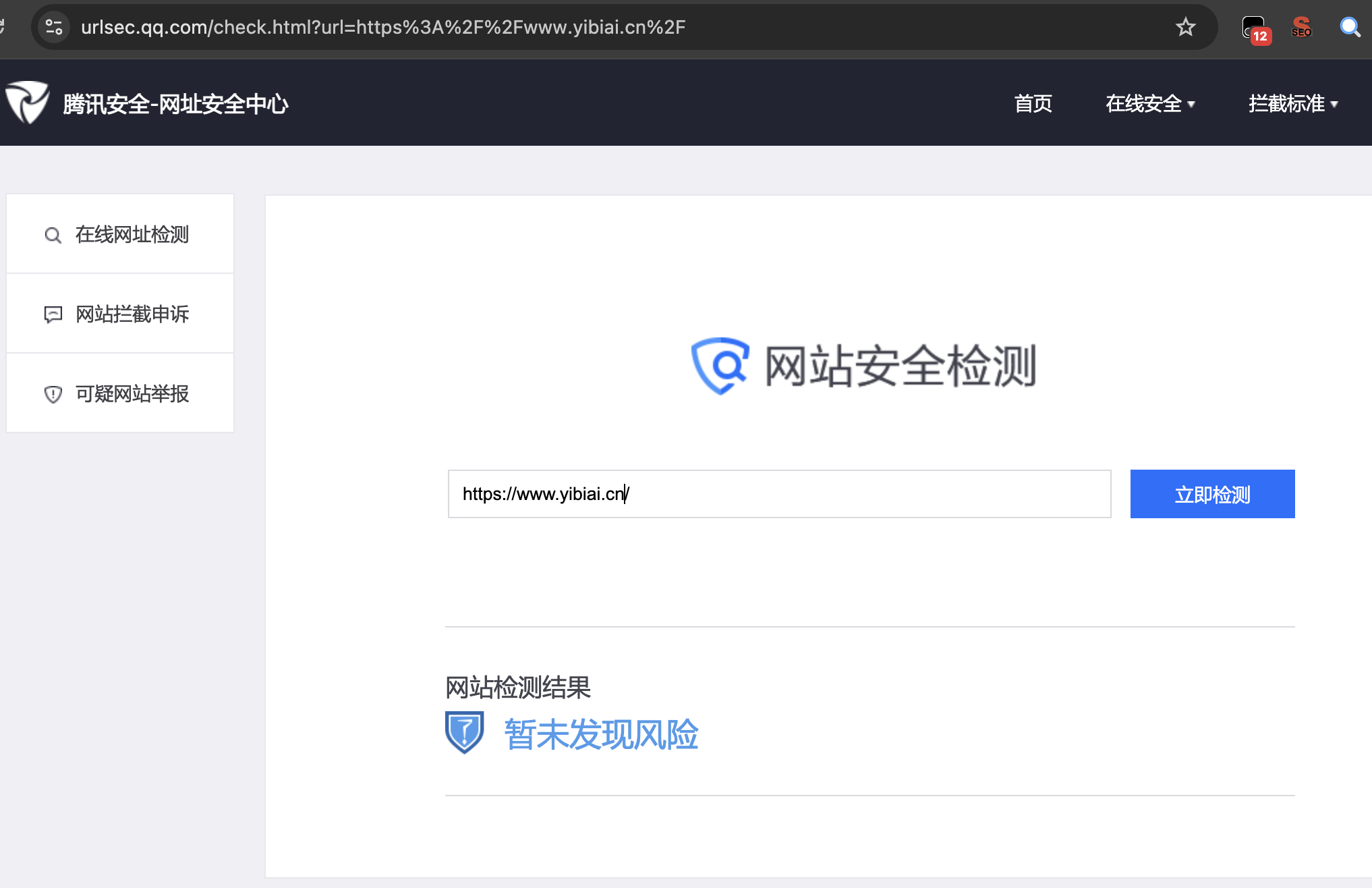
Task: Click the URL input field with yibiai.cn
Action: coord(779,494)
